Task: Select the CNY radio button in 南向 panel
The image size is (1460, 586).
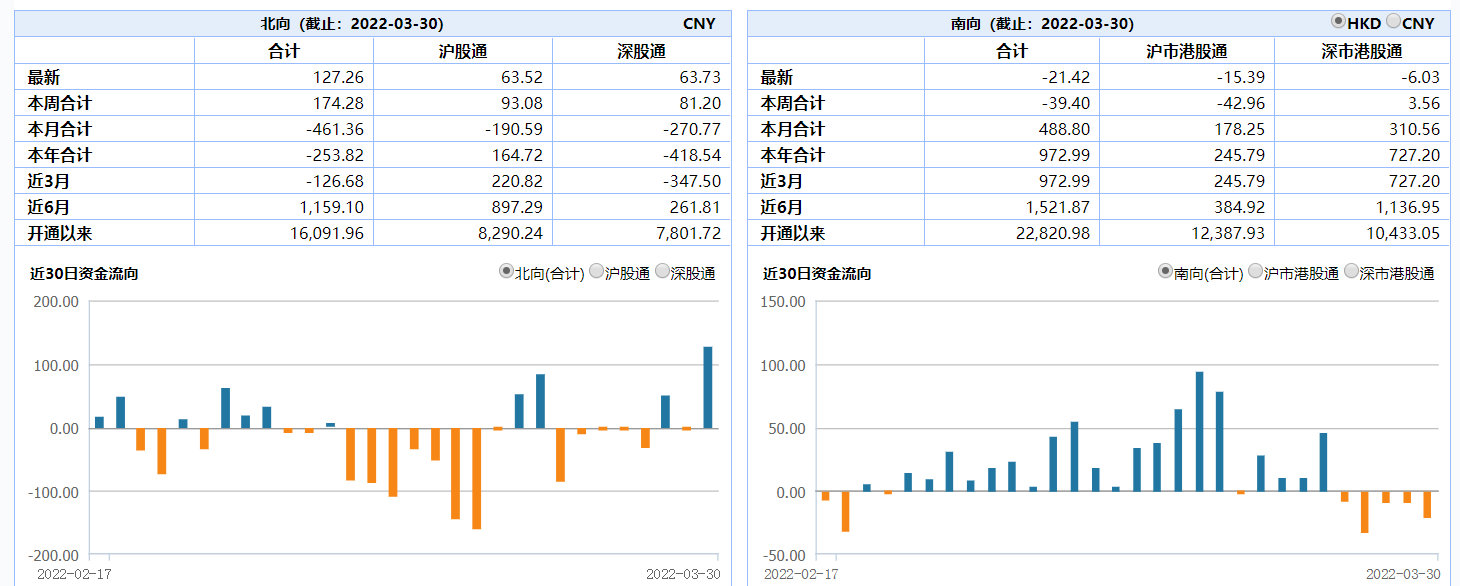Action: [1393, 21]
